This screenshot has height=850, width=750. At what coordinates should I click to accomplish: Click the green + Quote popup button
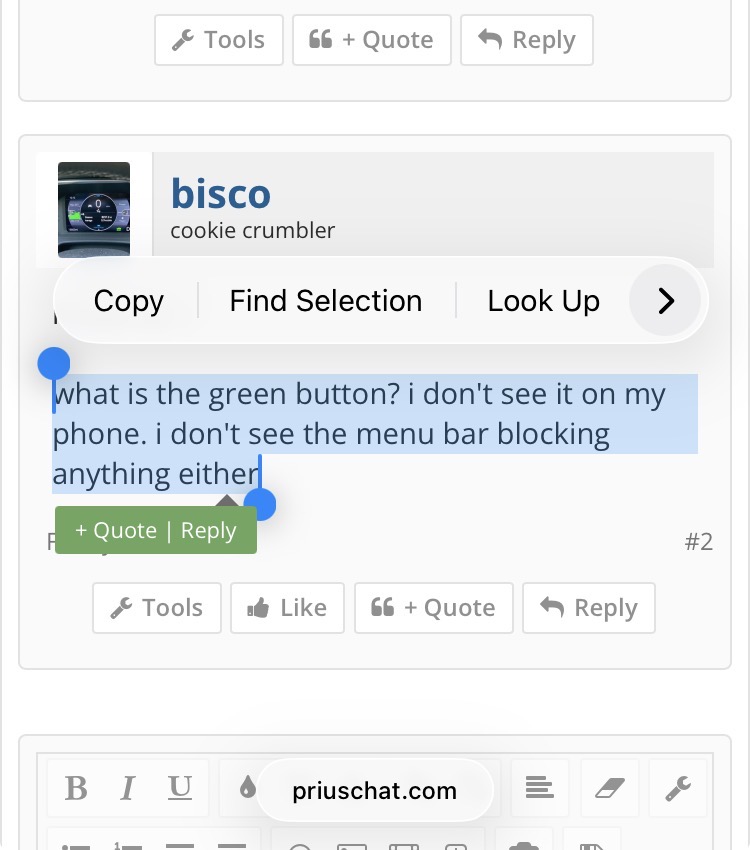(x=116, y=531)
